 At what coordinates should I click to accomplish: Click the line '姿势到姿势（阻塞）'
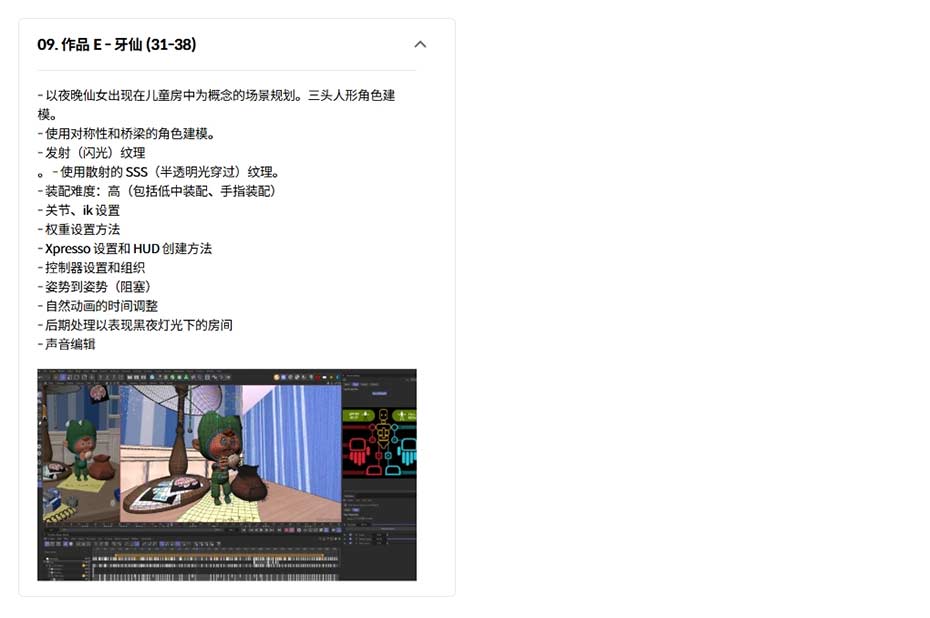click(x=98, y=287)
